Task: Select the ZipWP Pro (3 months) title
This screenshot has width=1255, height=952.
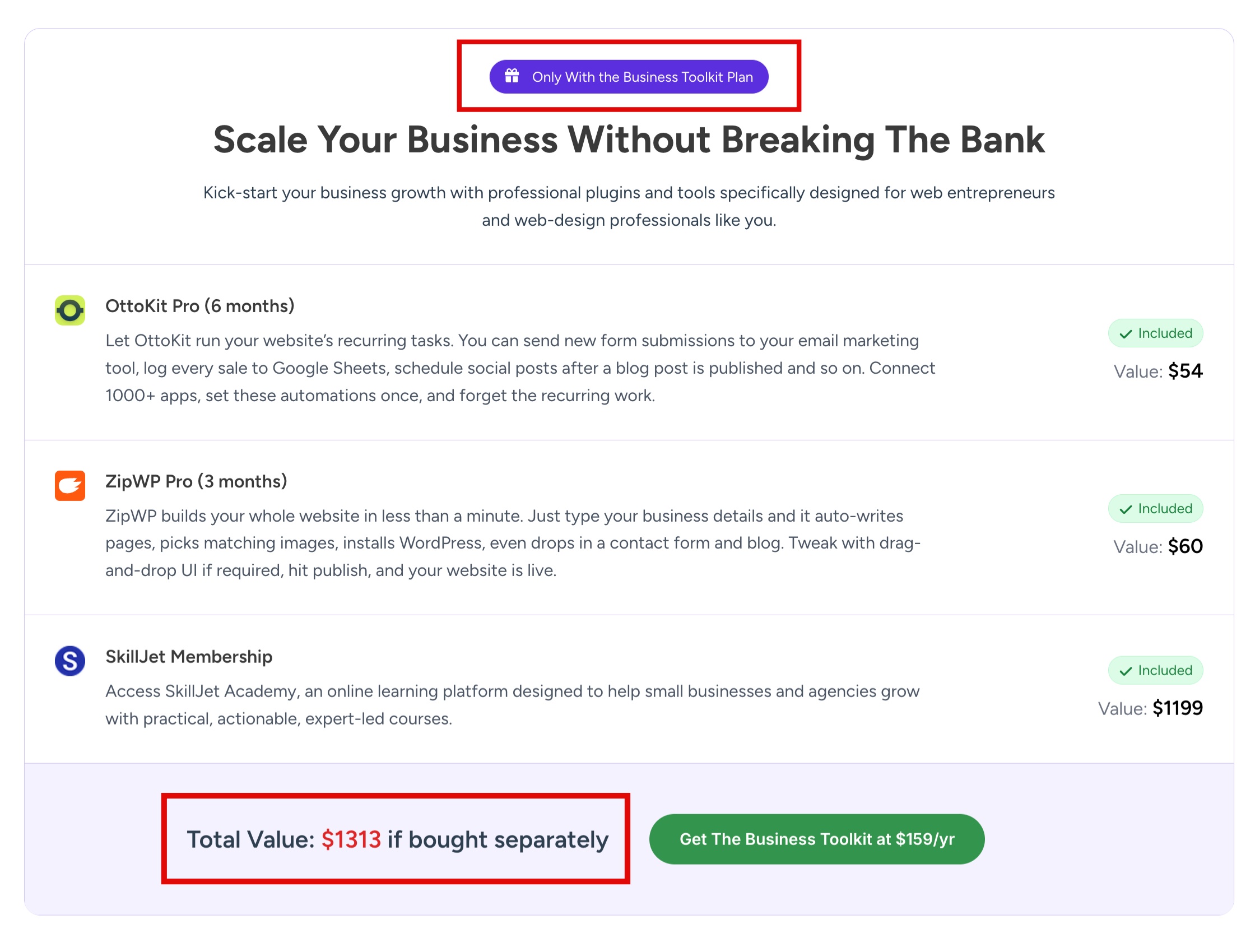Action: 196,482
